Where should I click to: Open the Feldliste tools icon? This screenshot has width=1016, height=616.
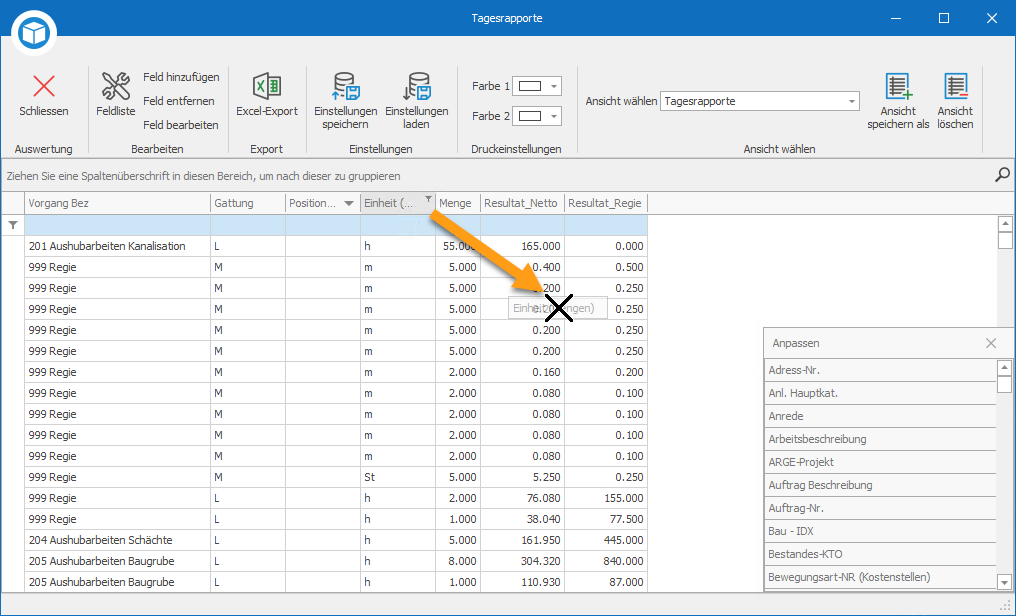(x=115, y=86)
